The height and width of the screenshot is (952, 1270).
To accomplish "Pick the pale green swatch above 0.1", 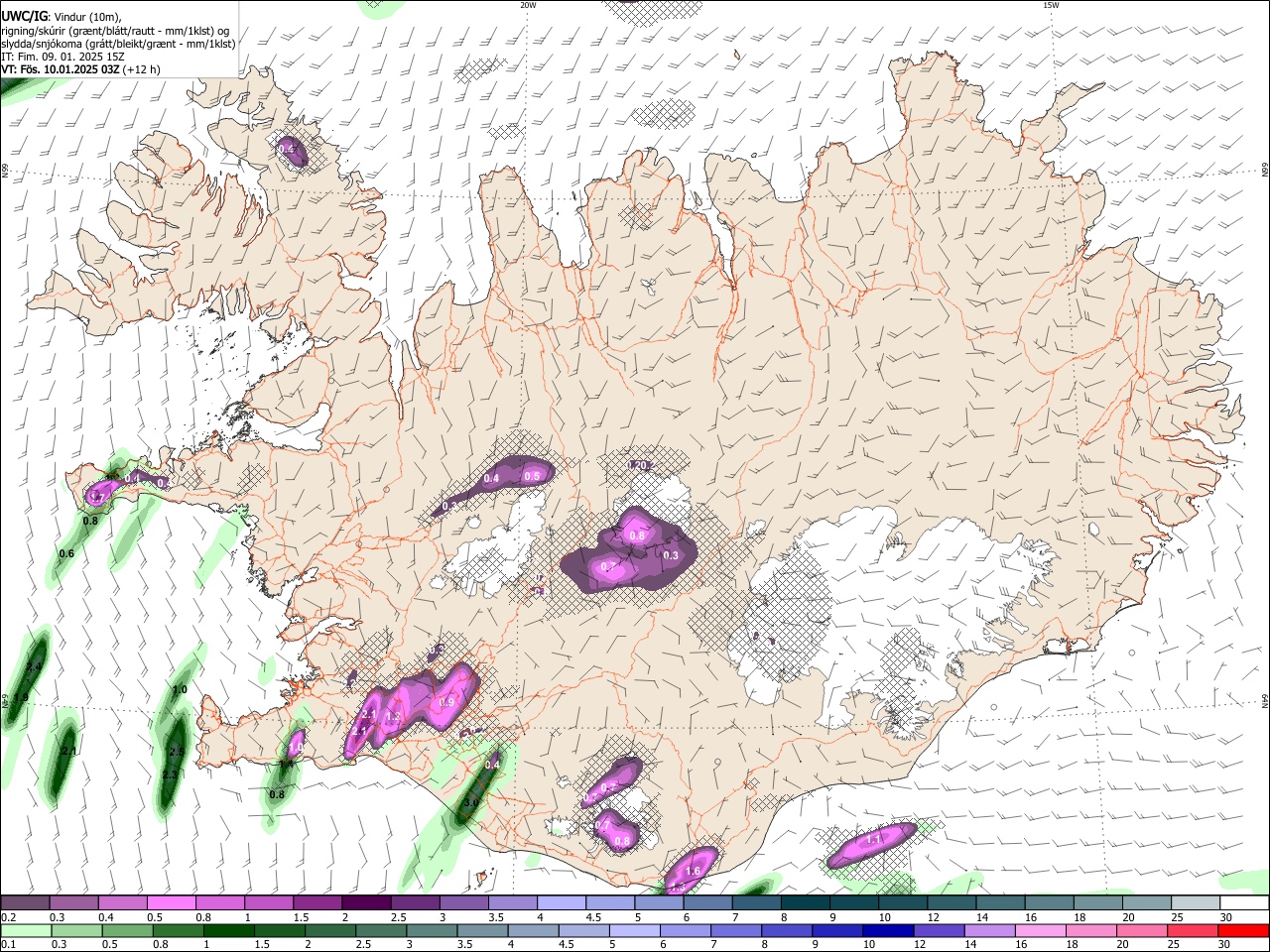I will coord(25,930).
